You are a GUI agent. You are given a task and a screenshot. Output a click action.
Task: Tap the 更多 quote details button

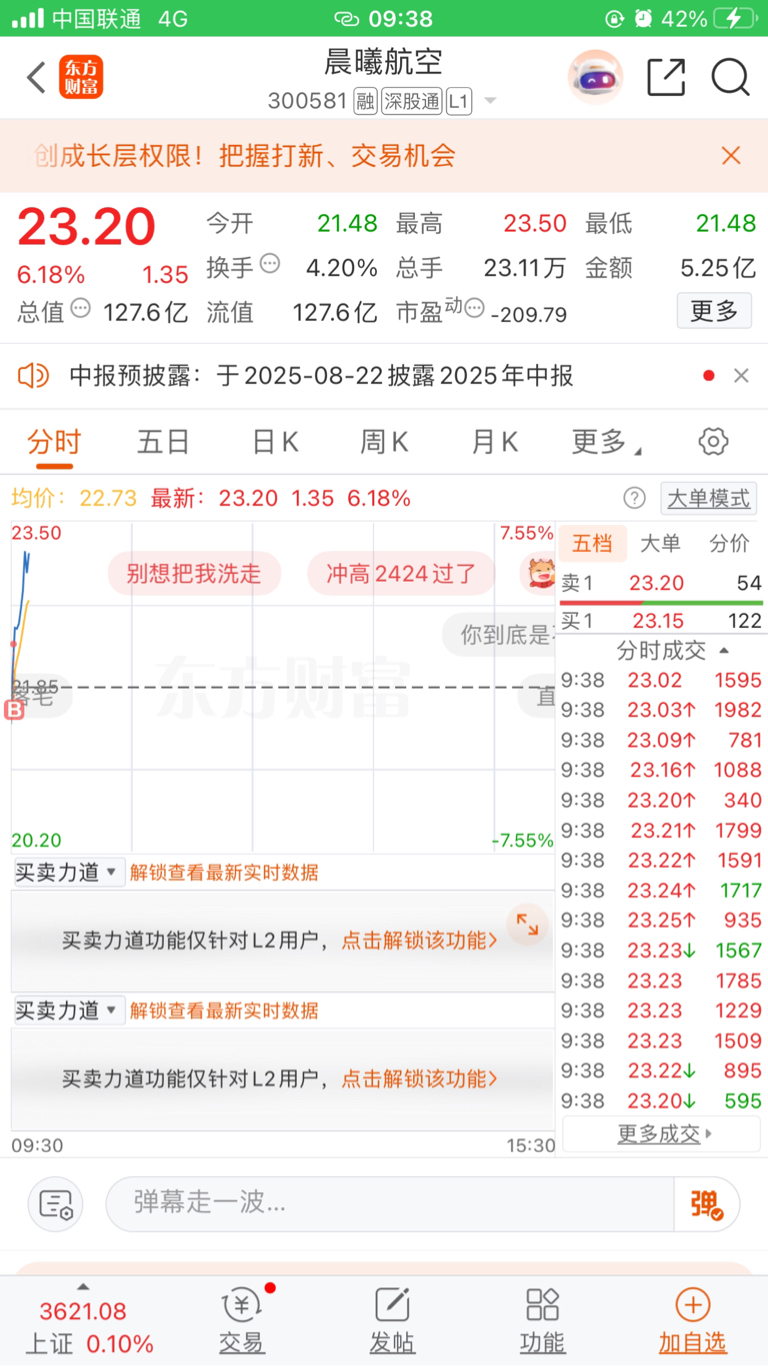714,311
